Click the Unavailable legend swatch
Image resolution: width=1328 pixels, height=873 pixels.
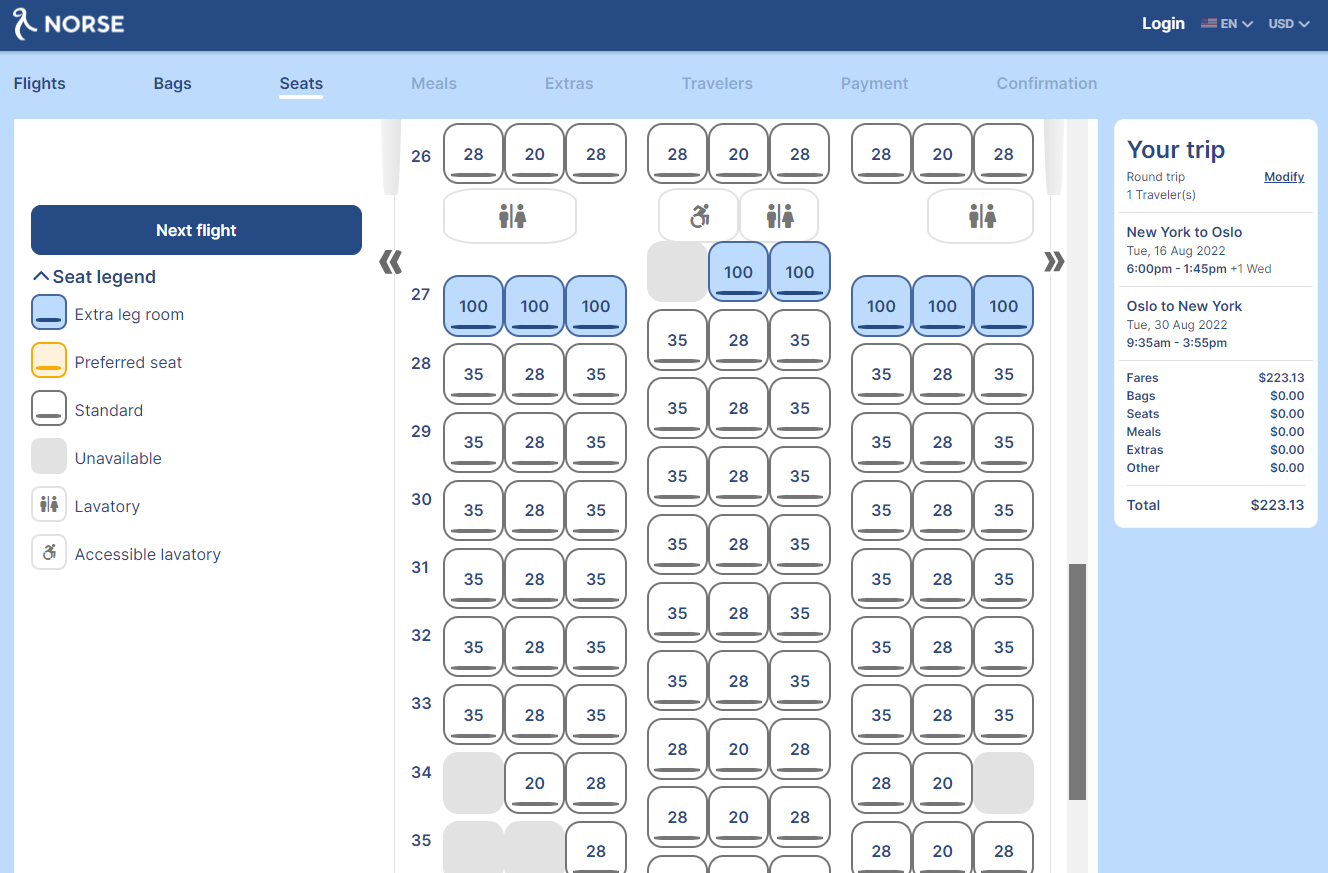(49, 457)
